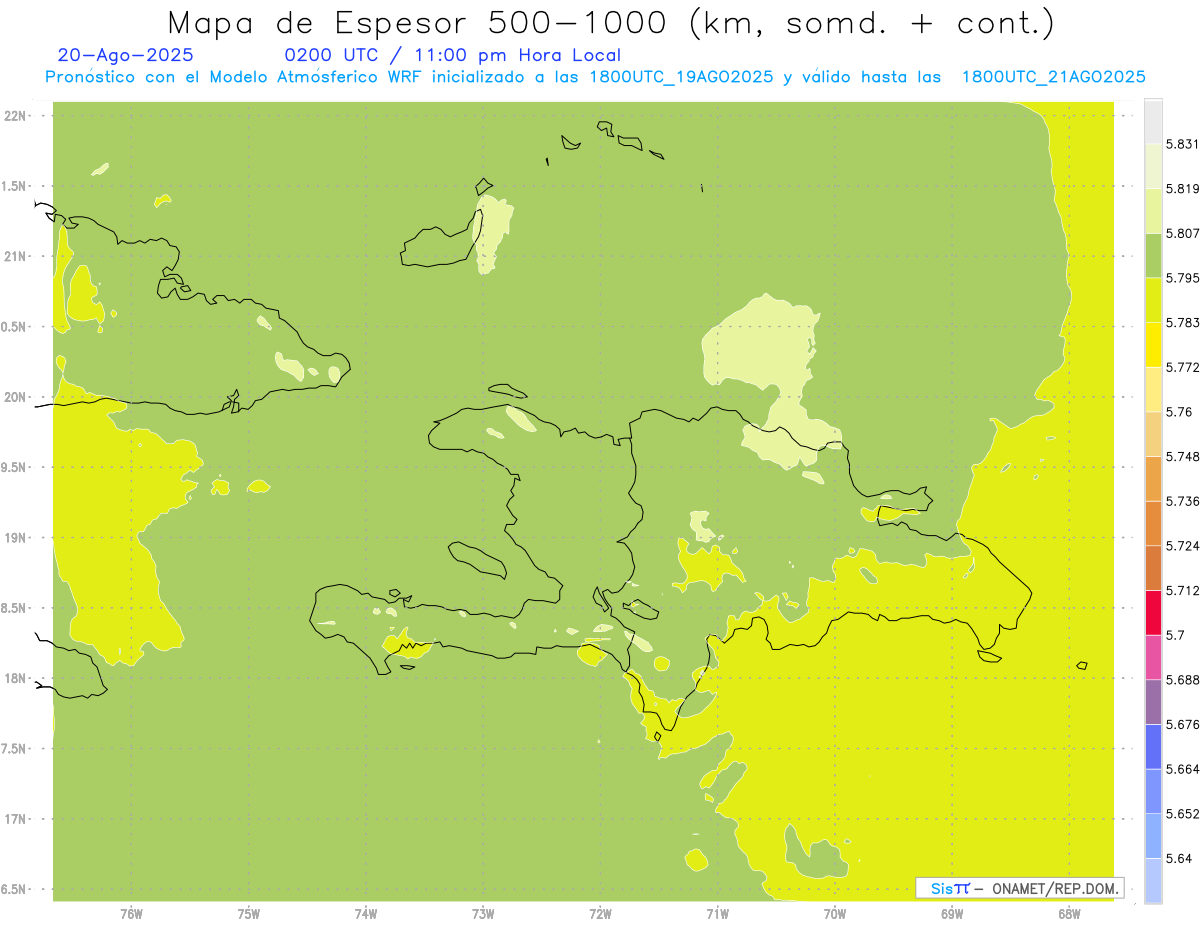This screenshot has height=927, width=1200.
Task: Select the yellow-green legend swatch between 5.795 and 5.783
Action: point(1153,300)
